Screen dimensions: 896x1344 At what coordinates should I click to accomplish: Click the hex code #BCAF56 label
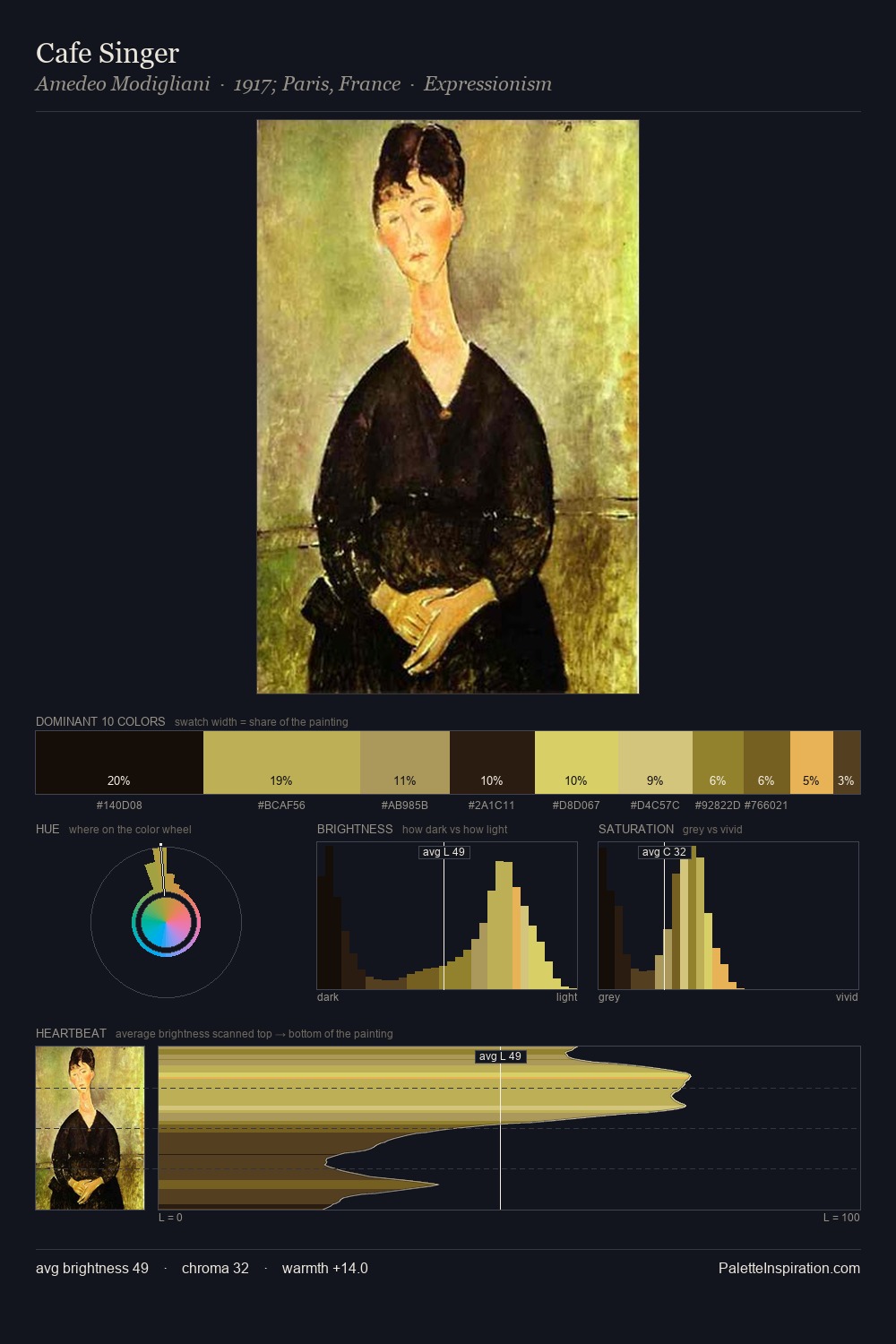click(281, 806)
